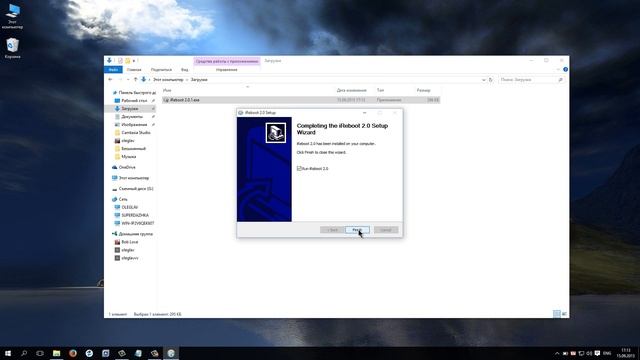Image resolution: width=640 pixels, height=360 pixels.
Task: Show hidden tray icons chevron
Action: click(x=557, y=353)
